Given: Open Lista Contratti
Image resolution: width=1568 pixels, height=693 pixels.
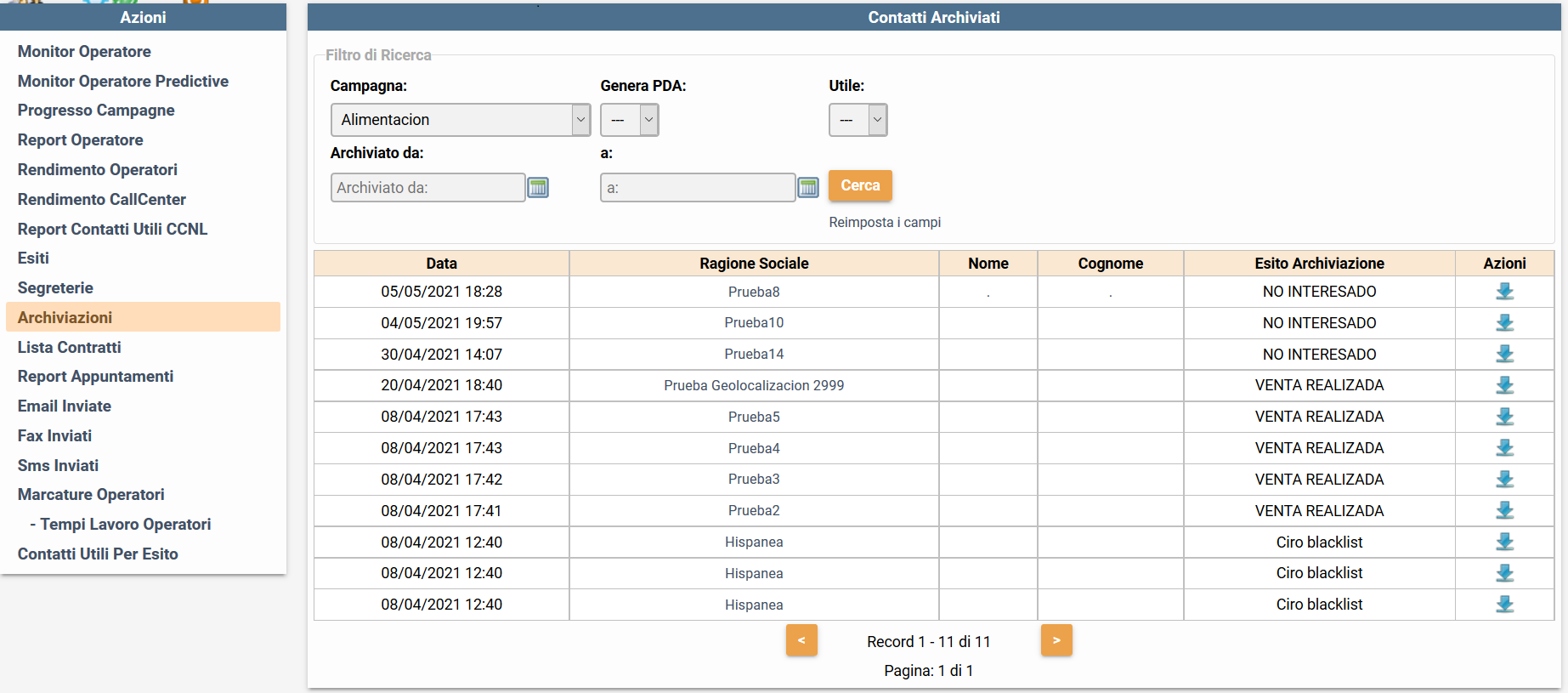Looking at the screenshot, I should pos(70,348).
